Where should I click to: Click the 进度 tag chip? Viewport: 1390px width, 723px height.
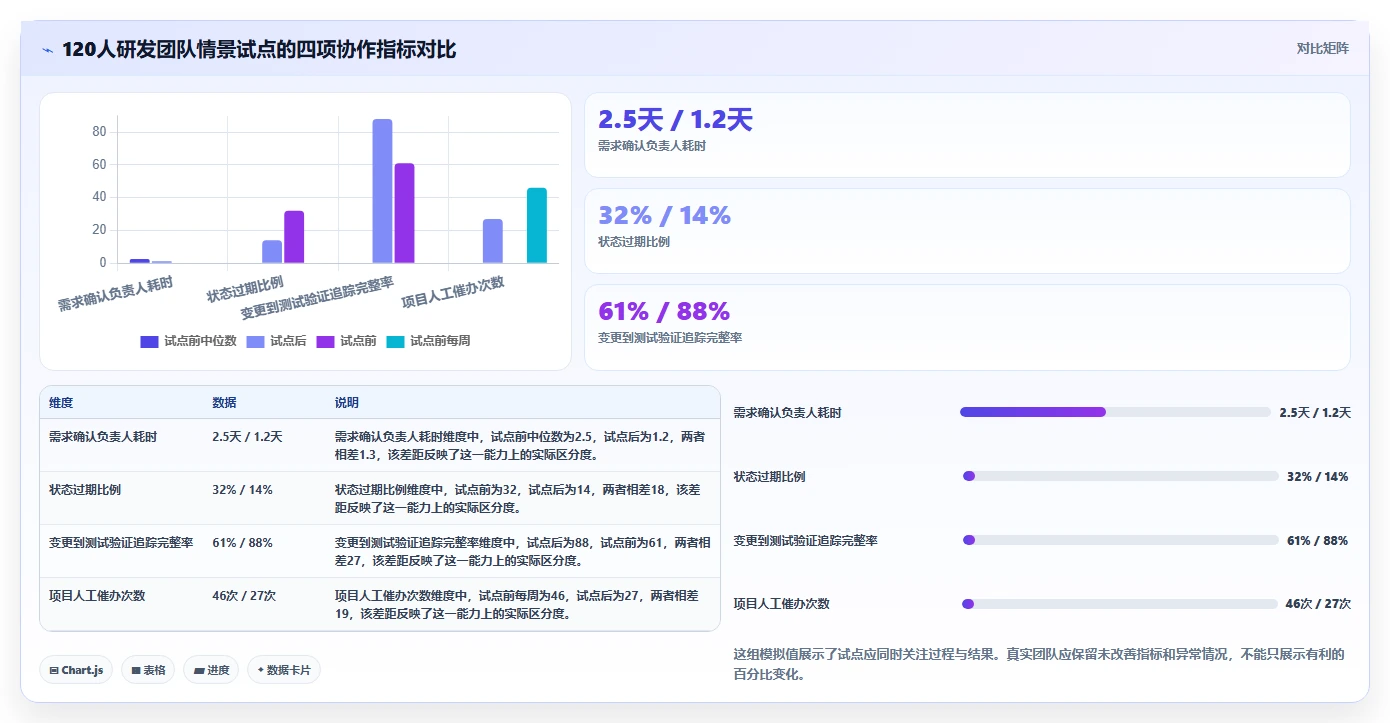[211, 670]
